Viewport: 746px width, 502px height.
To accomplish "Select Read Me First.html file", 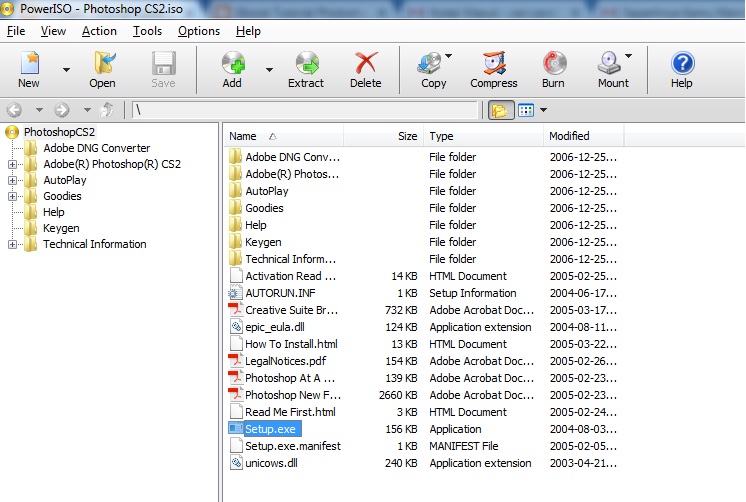I will pyautogui.click(x=290, y=412).
